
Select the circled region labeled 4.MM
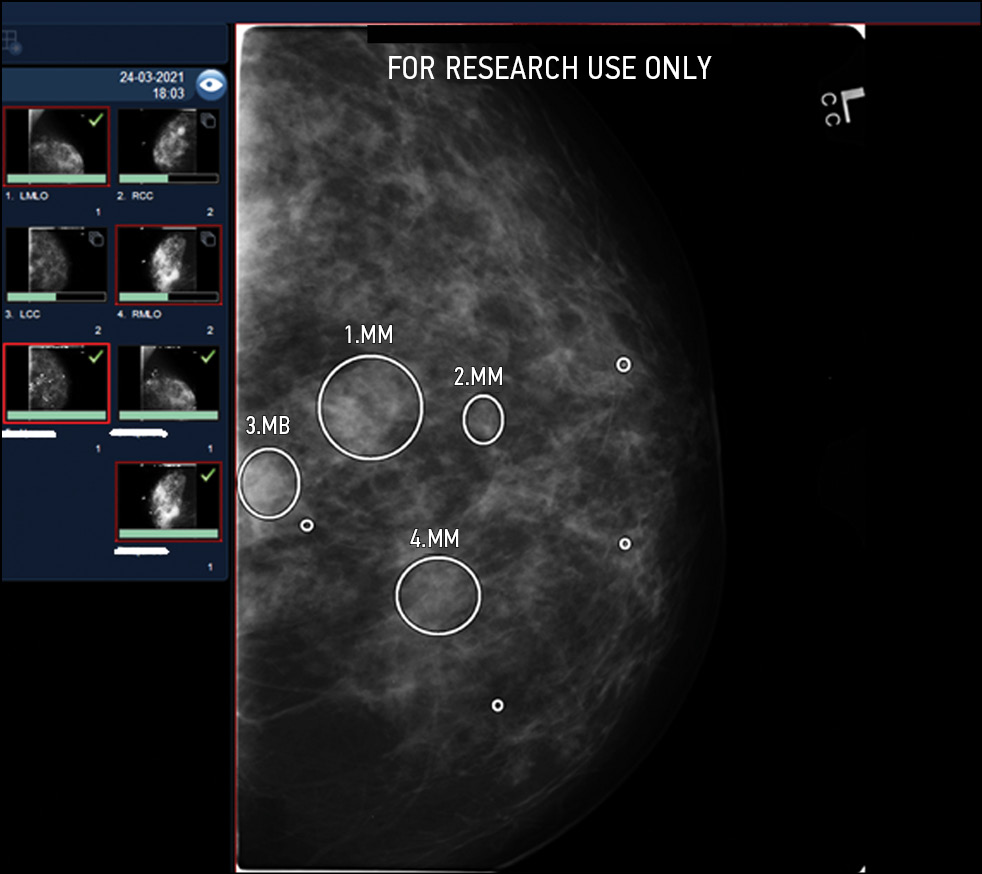click(x=438, y=596)
